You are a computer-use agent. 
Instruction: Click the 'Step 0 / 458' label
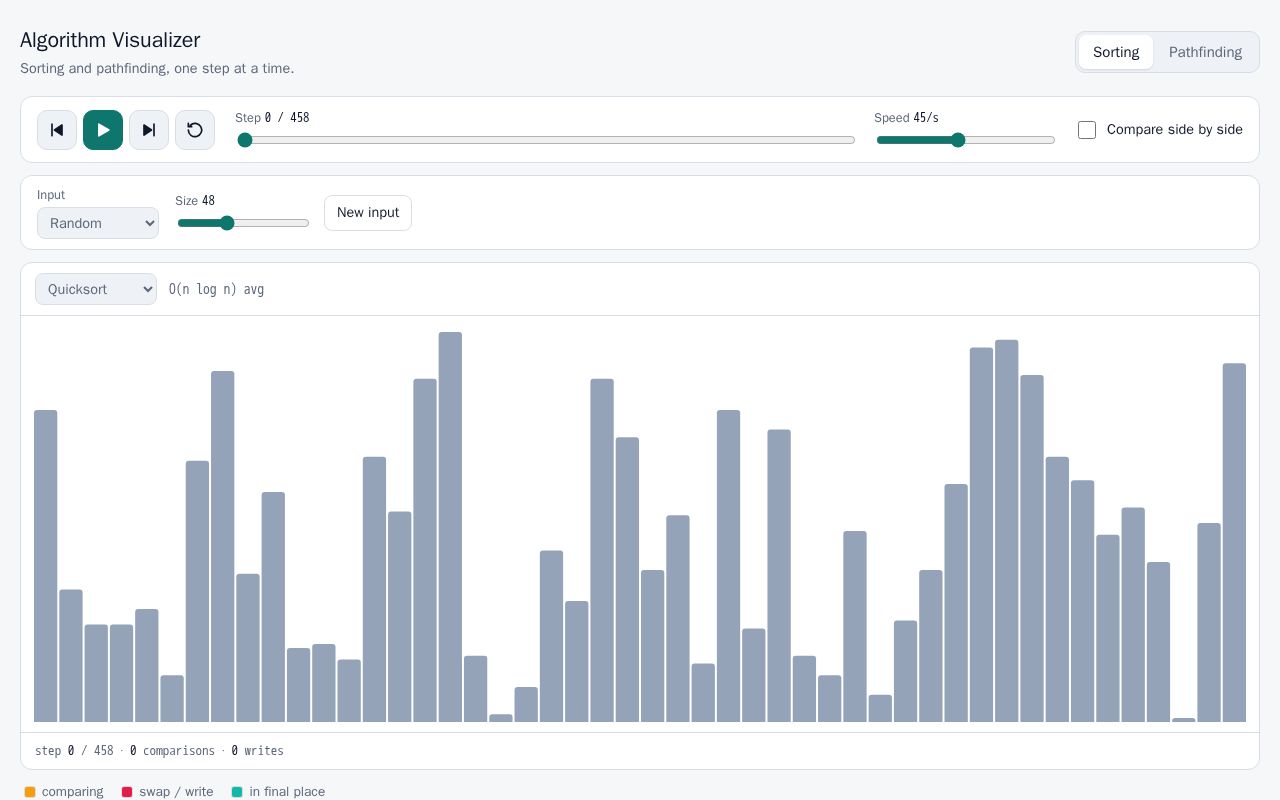point(272,118)
